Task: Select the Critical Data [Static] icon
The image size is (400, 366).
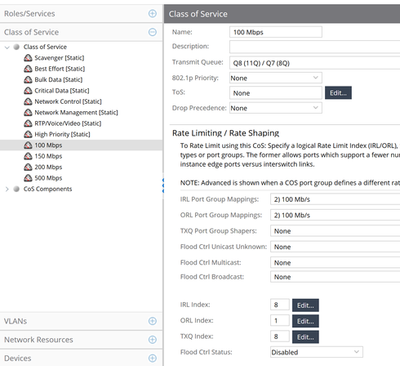Action: pyautogui.click(x=28, y=91)
